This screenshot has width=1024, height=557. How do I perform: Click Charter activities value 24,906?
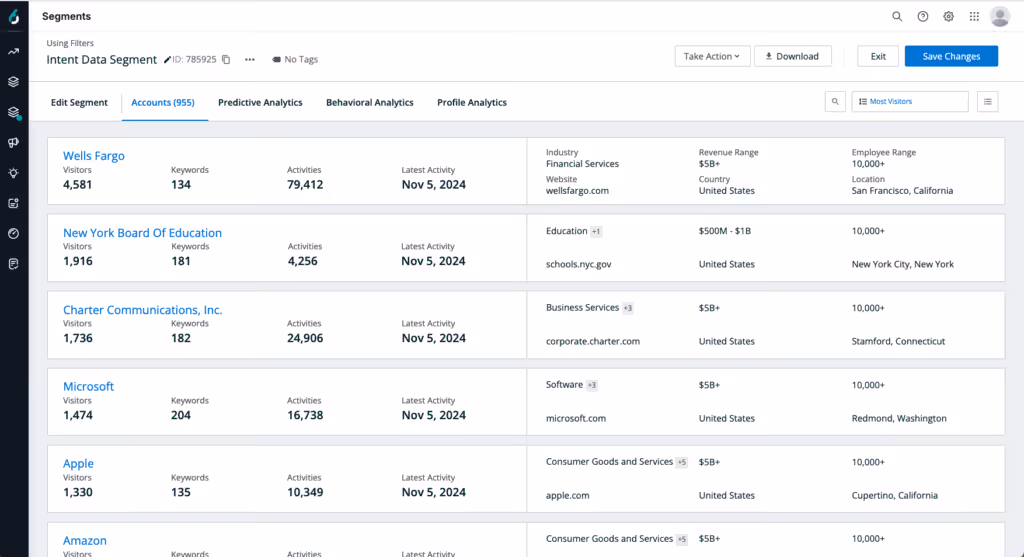(305, 338)
